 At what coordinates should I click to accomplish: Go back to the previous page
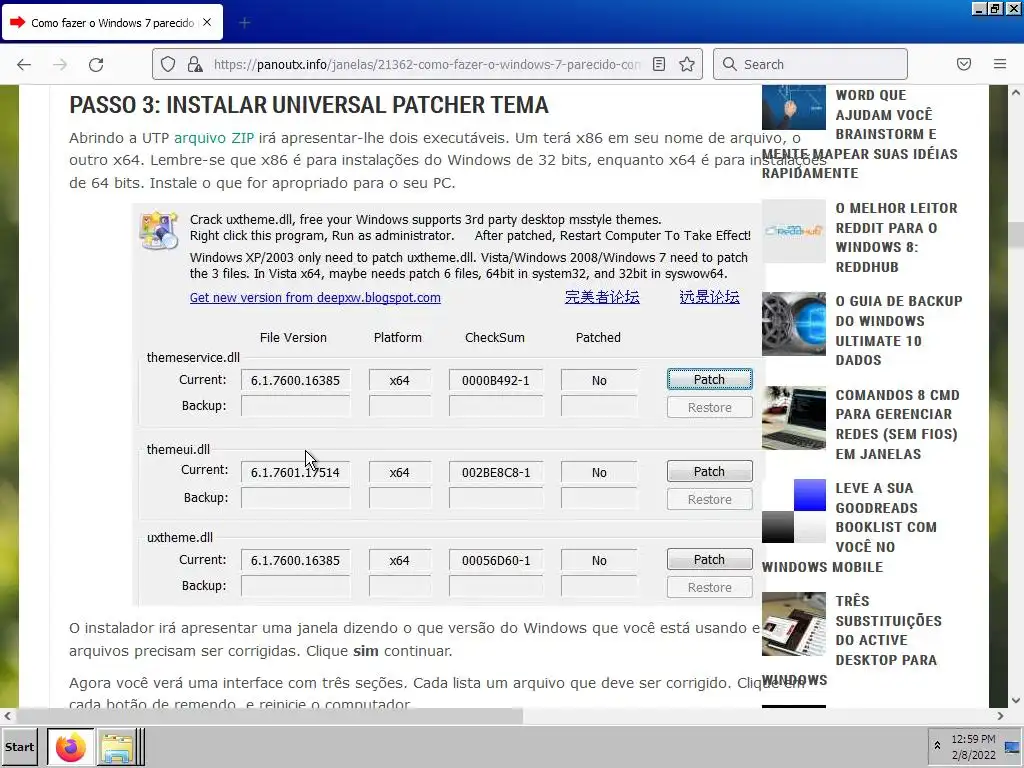pos(24,64)
